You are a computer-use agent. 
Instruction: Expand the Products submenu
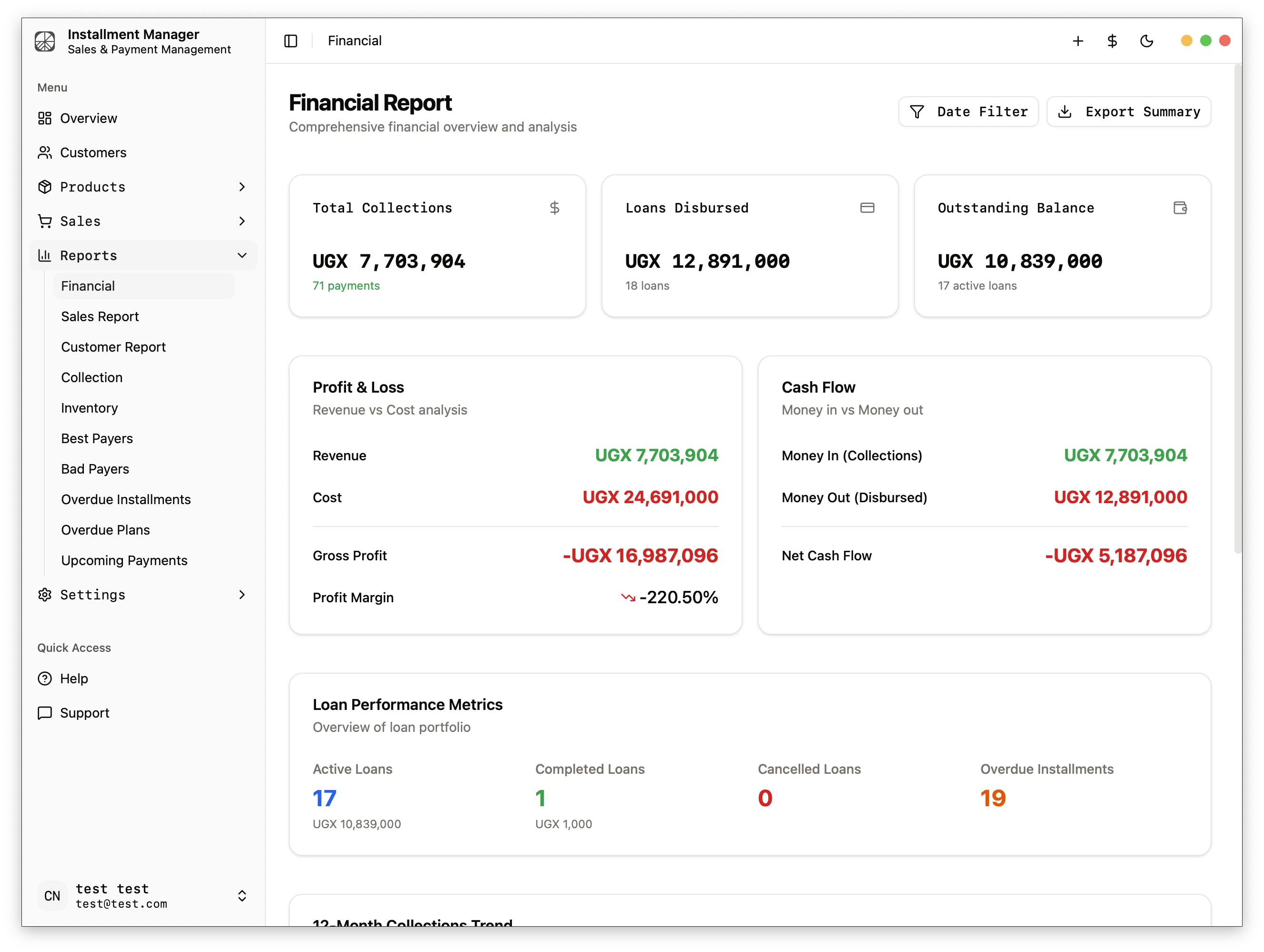pyautogui.click(x=242, y=187)
